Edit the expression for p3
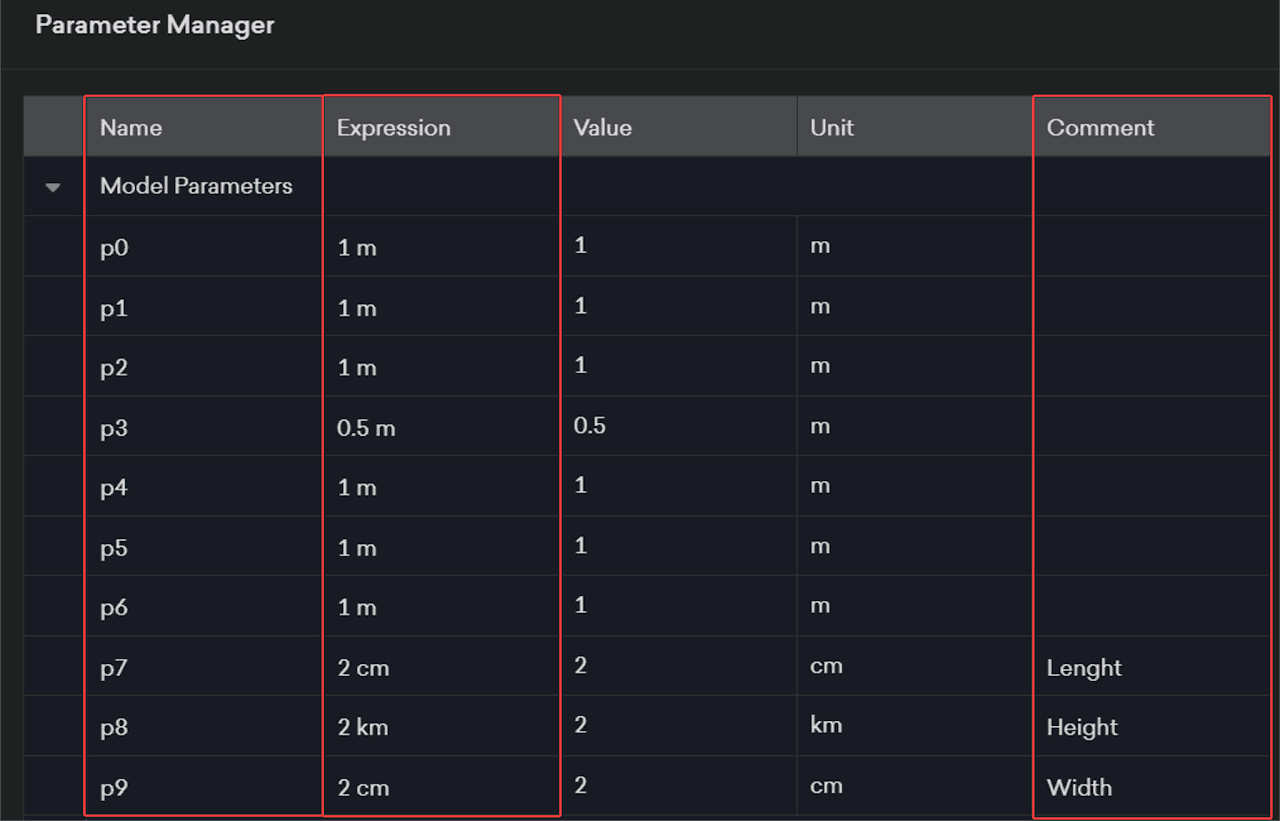This screenshot has height=821, width=1280. pyautogui.click(x=366, y=428)
